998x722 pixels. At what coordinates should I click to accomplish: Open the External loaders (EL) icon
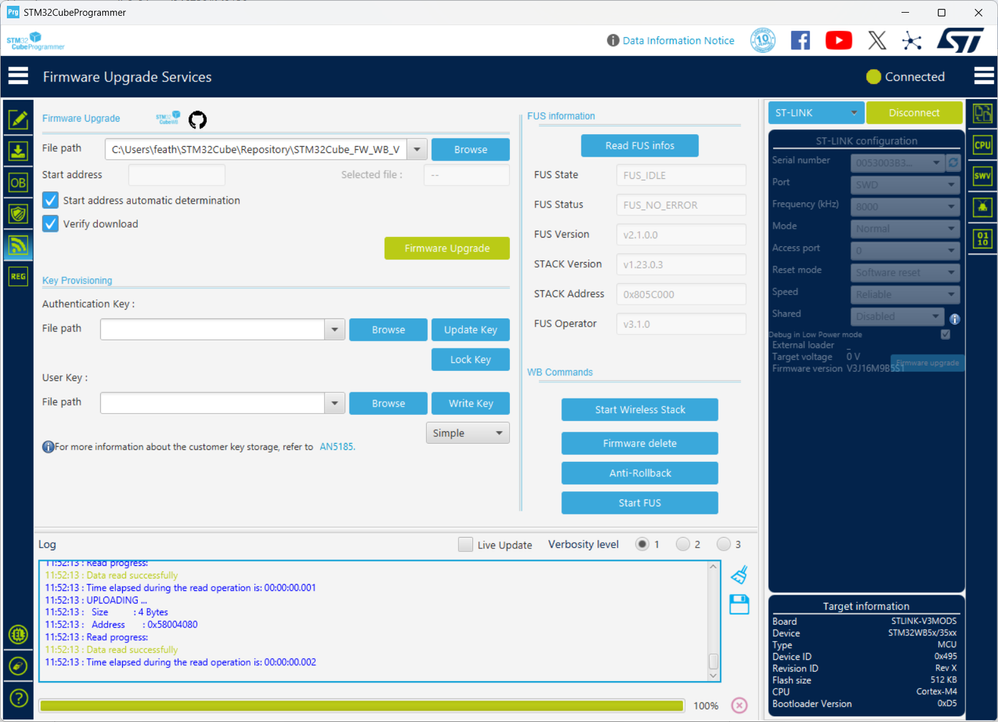coord(18,634)
